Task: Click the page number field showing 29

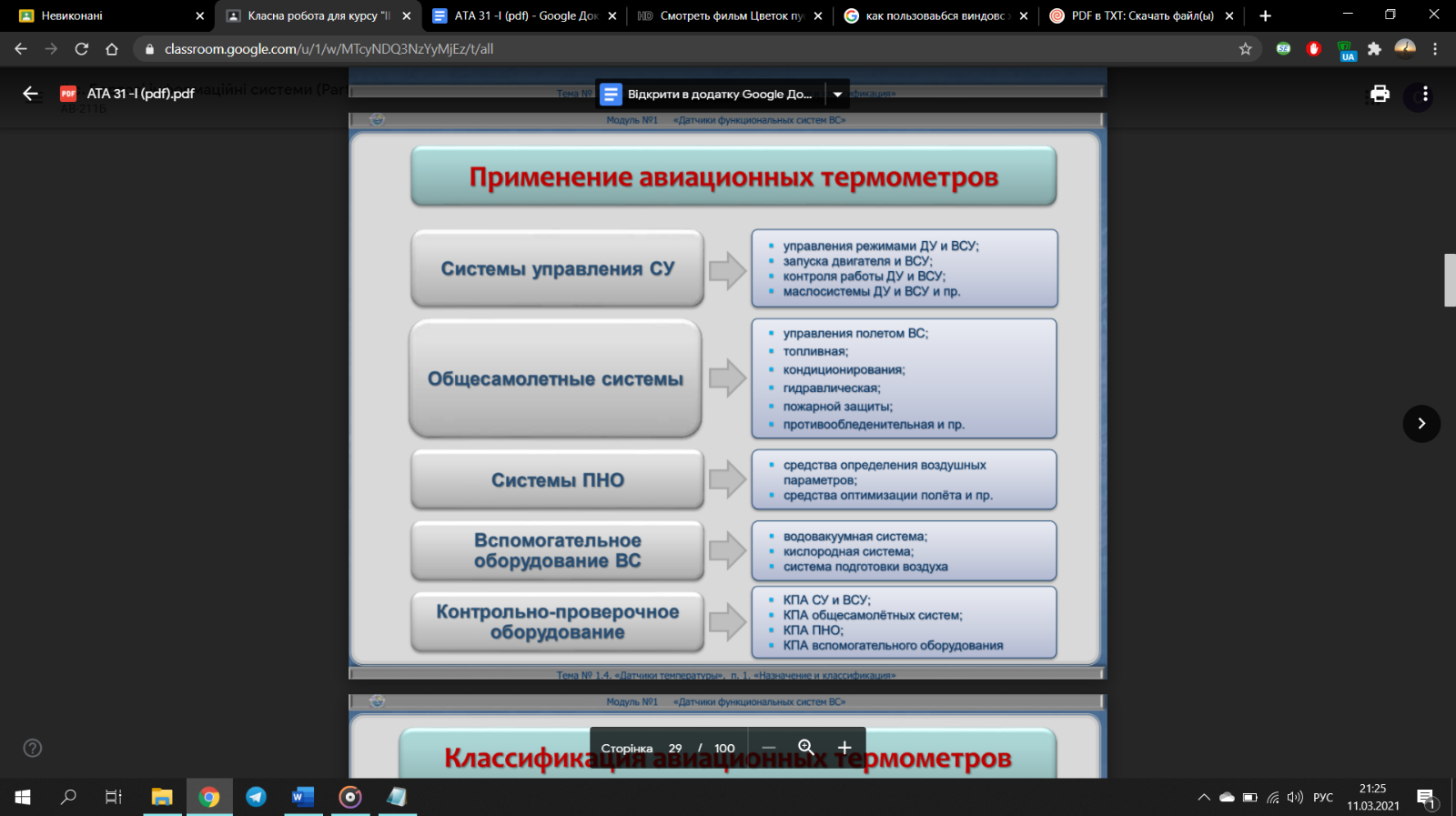Action: point(675,749)
